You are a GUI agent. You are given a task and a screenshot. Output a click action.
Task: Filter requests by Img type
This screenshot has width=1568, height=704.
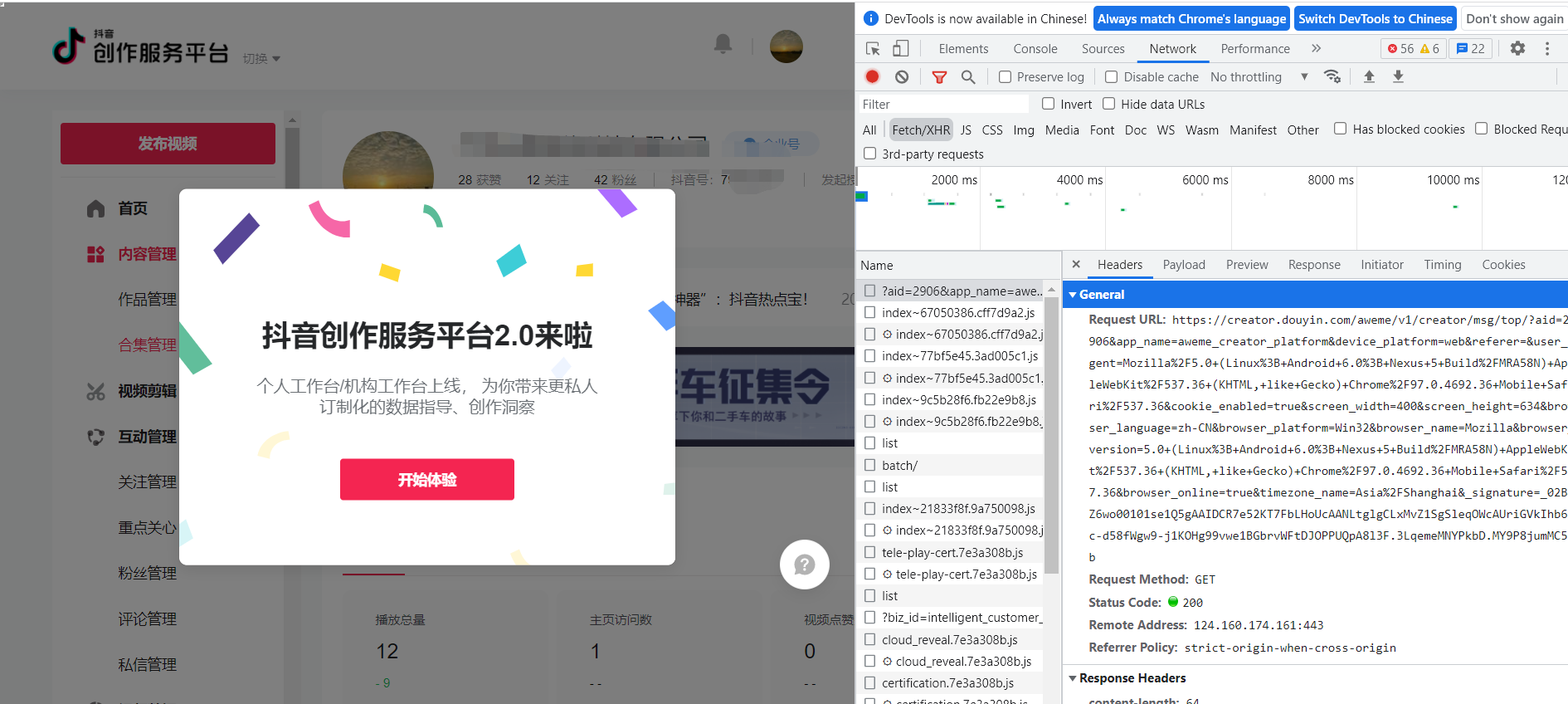coord(1024,130)
